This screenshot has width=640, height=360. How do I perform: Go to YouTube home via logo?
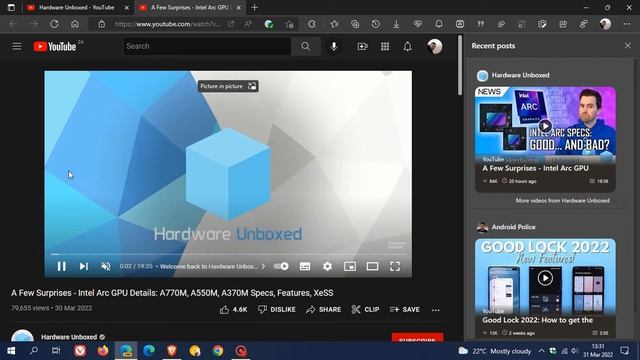pyautogui.click(x=55, y=47)
